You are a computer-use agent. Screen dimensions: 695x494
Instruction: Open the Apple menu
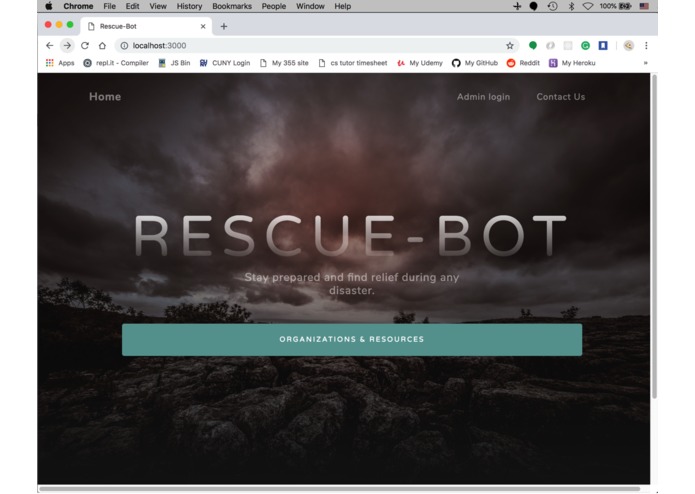tap(49, 6)
